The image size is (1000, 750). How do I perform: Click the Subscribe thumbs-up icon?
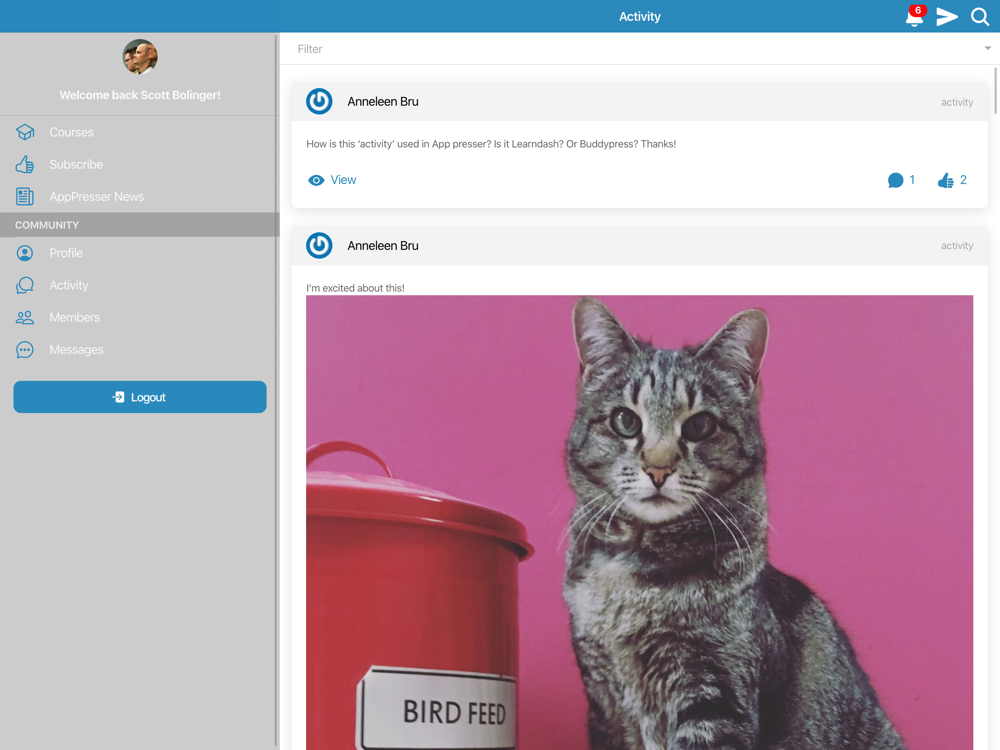(25, 165)
